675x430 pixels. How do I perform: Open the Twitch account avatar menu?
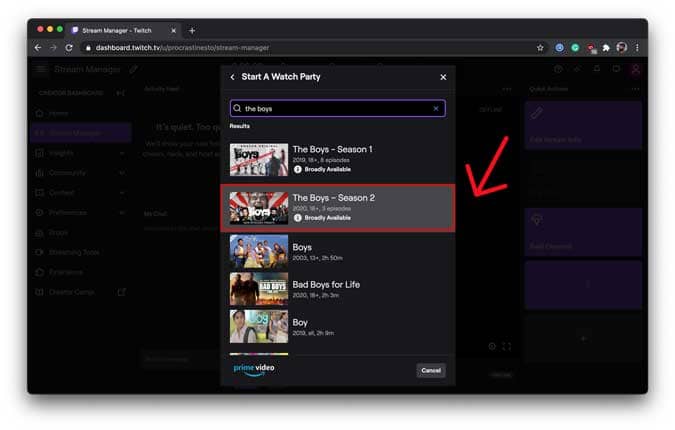[636, 69]
